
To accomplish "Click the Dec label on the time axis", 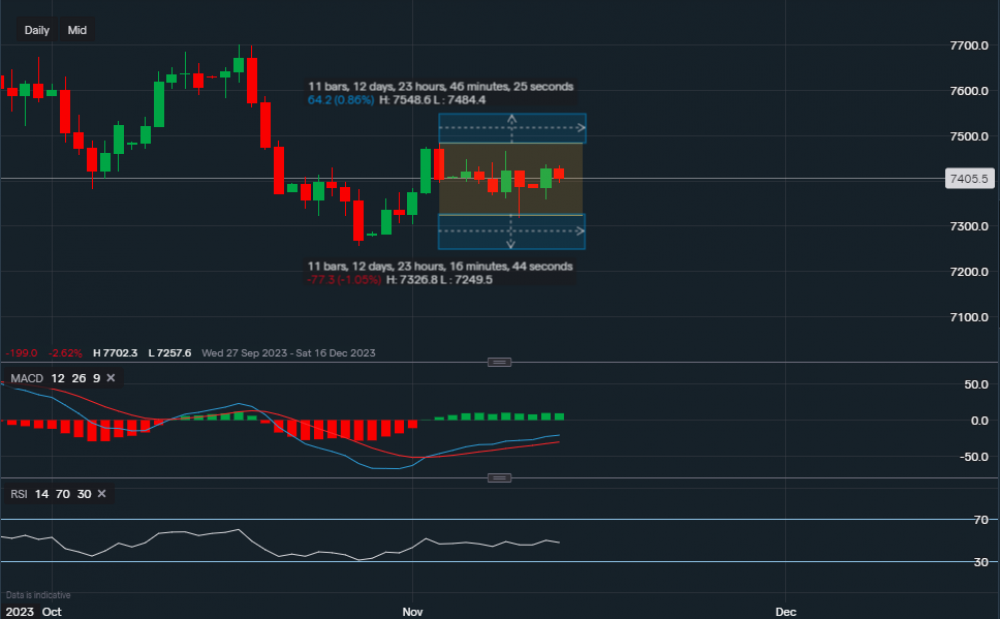I will coord(787,609).
